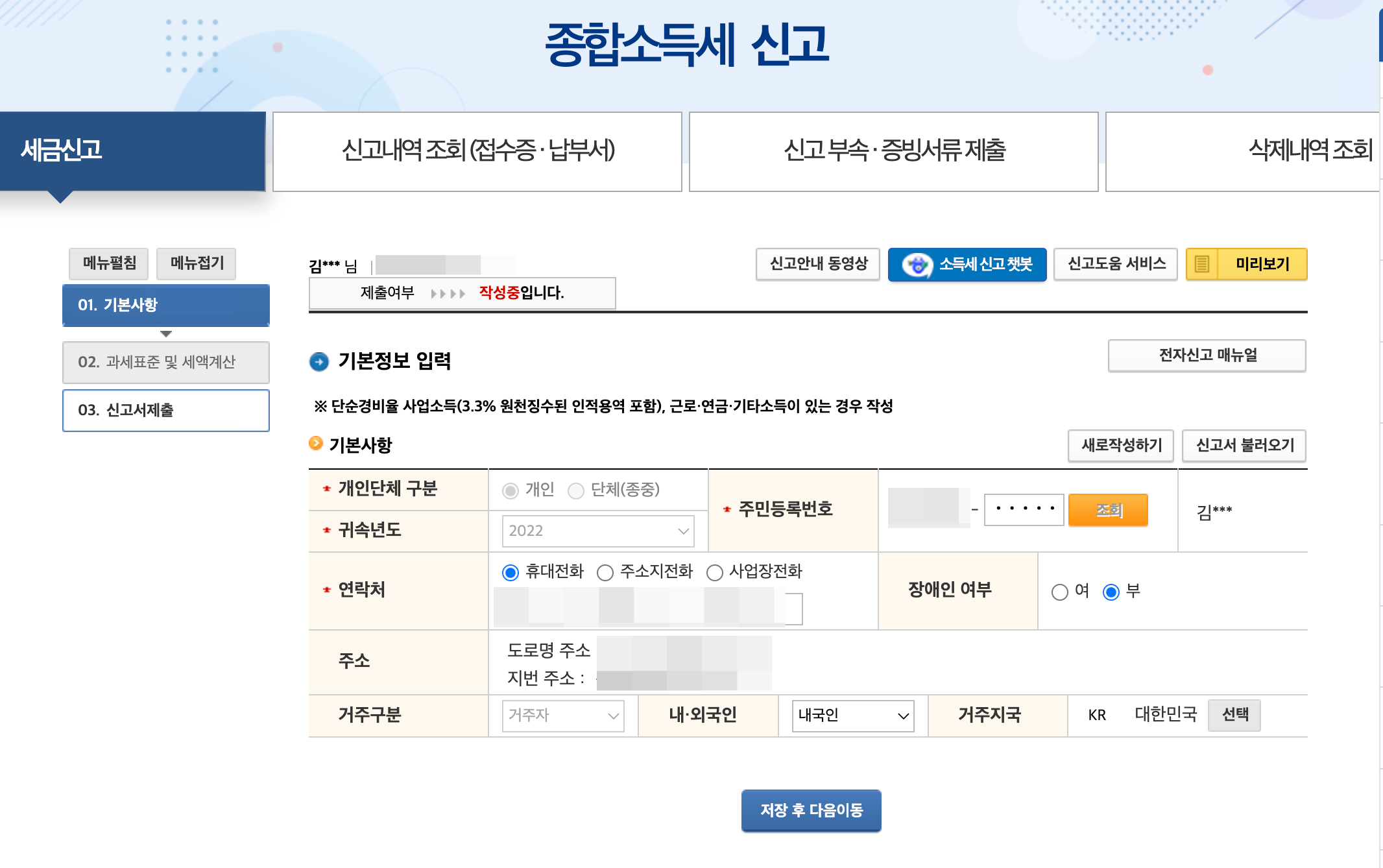Click the blue arrow icon beside 기본정보 입력
This screenshot has height=868, width=1383.
click(x=319, y=361)
